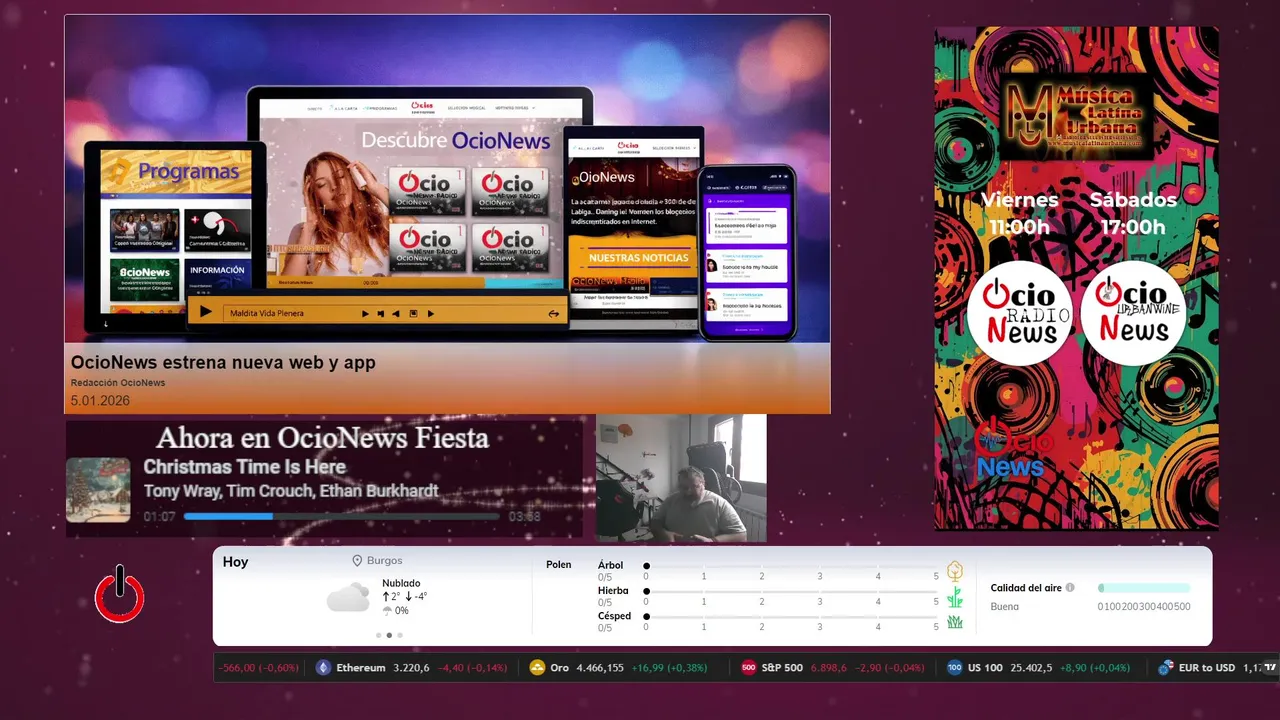Click the up arrow beside 2° temperature
The width and height of the screenshot is (1280, 720).
tap(386, 596)
